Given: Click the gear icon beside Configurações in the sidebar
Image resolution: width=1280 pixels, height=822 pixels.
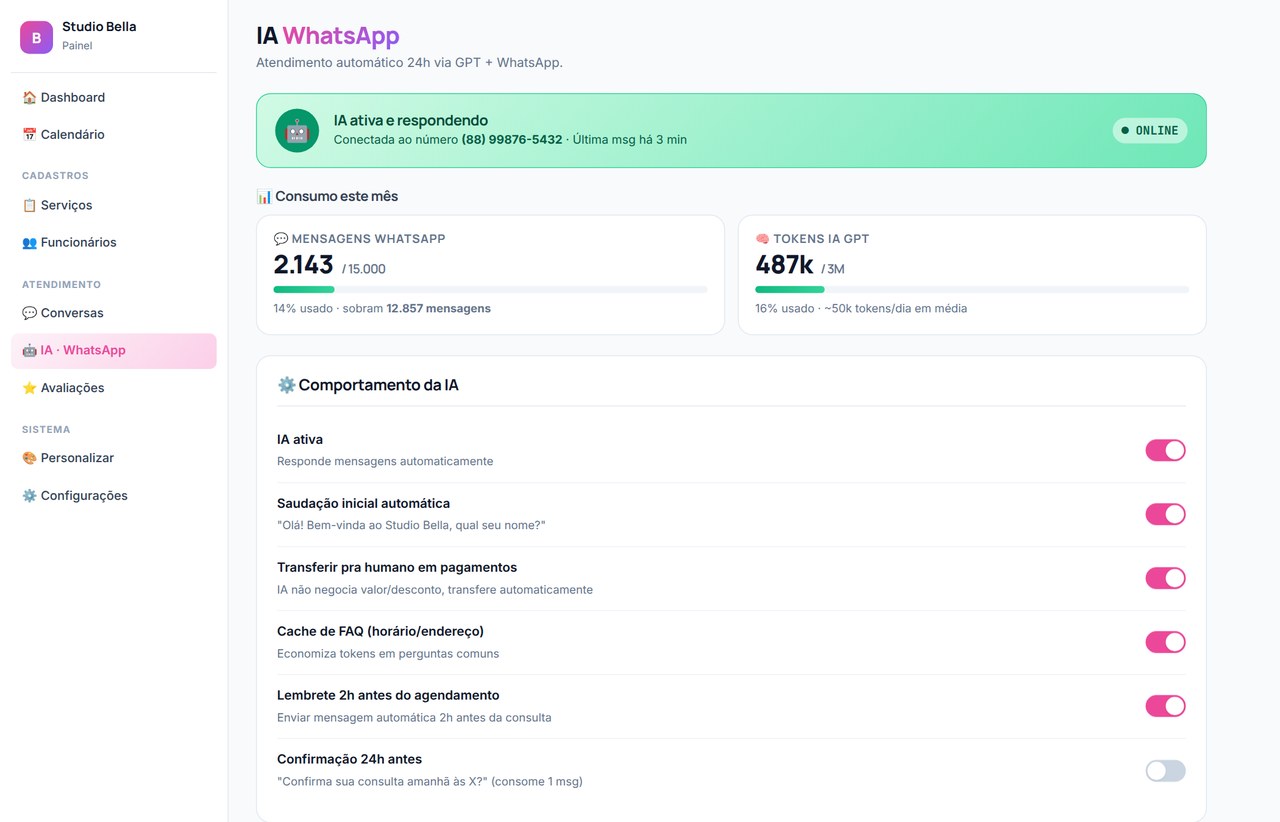Looking at the screenshot, I should pyautogui.click(x=29, y=496).
